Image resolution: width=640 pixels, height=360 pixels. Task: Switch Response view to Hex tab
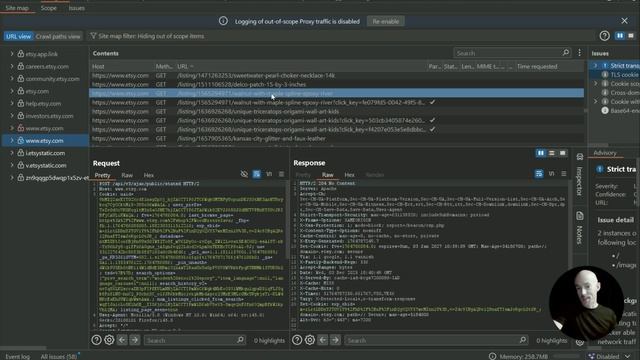349,174
